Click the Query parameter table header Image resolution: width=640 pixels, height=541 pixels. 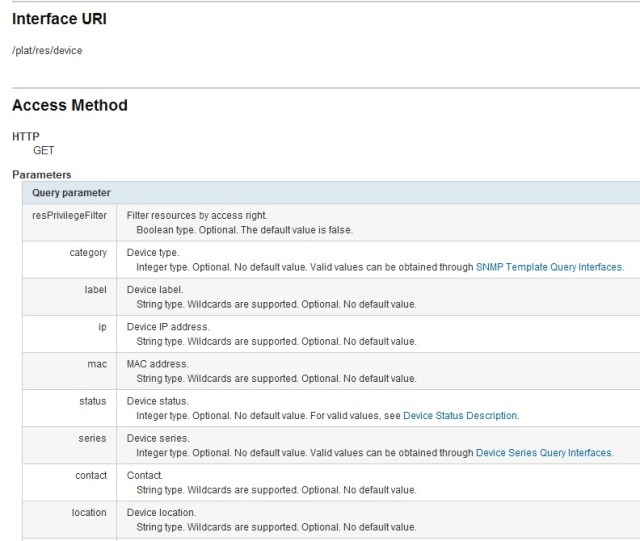[x=71, y=192]
